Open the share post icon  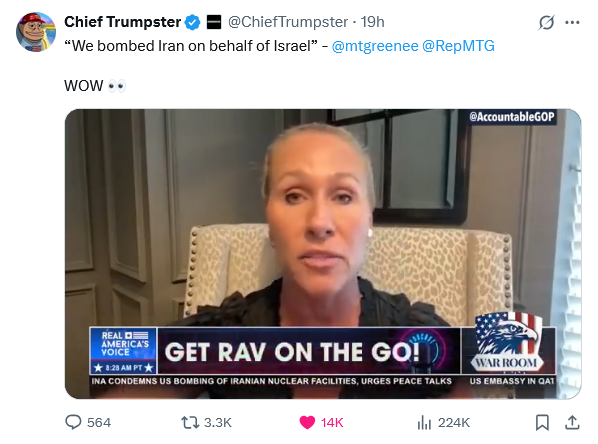572,422
